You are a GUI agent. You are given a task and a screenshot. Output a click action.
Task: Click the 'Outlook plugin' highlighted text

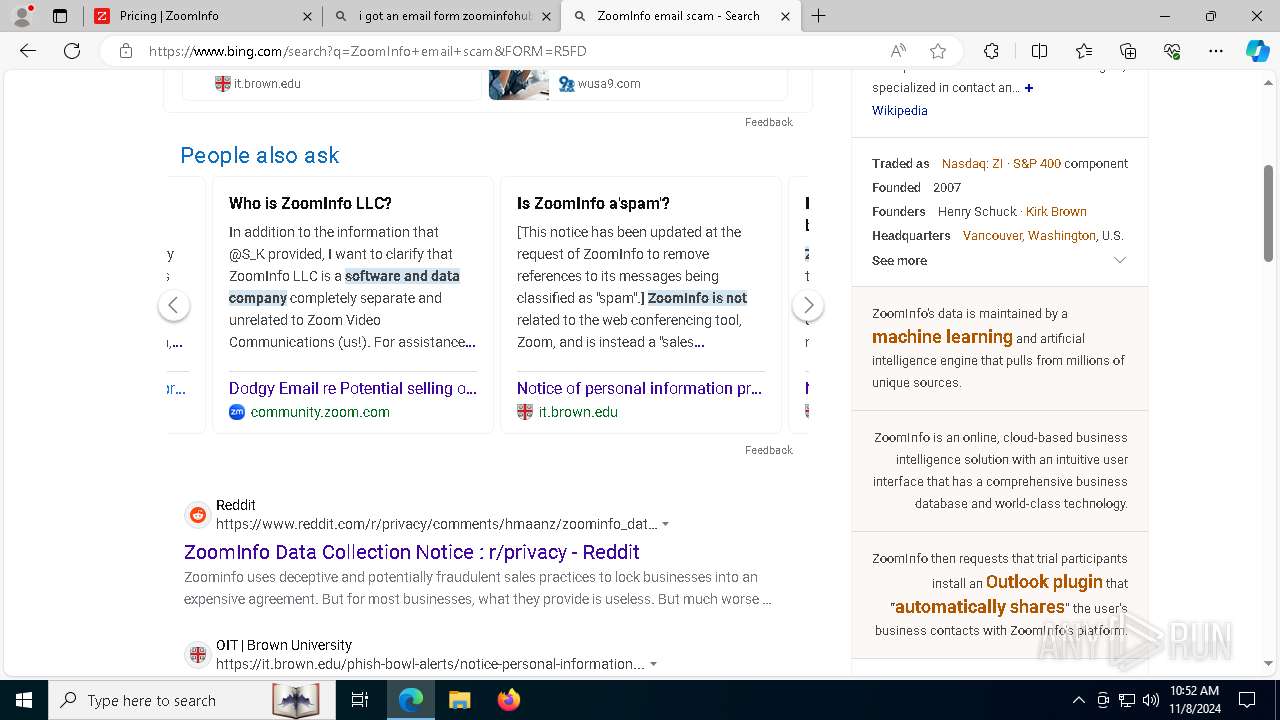[x=1044, y=582]
